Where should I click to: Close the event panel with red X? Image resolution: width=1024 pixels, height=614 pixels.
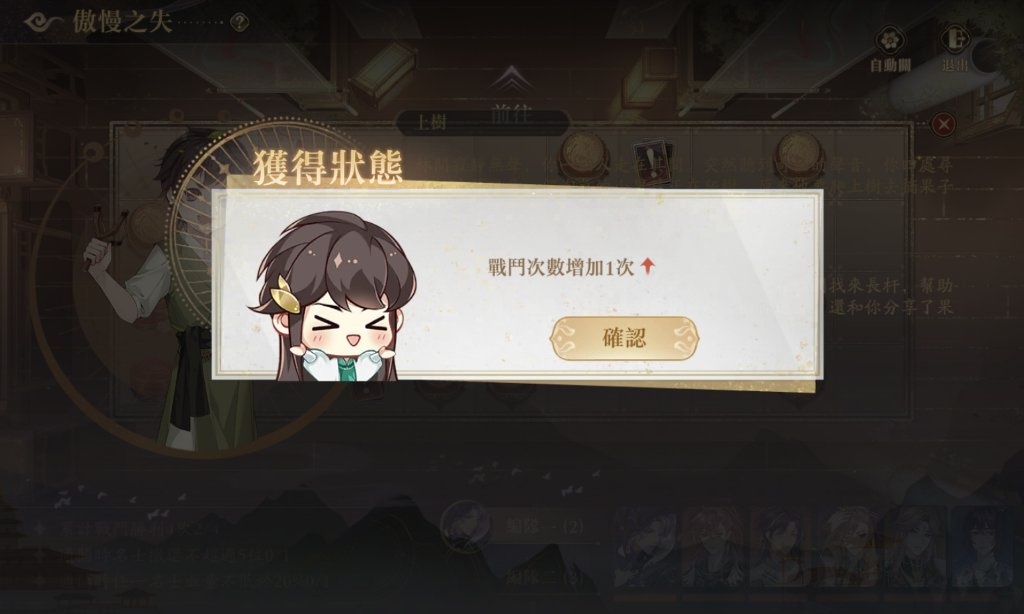(942, 123)
